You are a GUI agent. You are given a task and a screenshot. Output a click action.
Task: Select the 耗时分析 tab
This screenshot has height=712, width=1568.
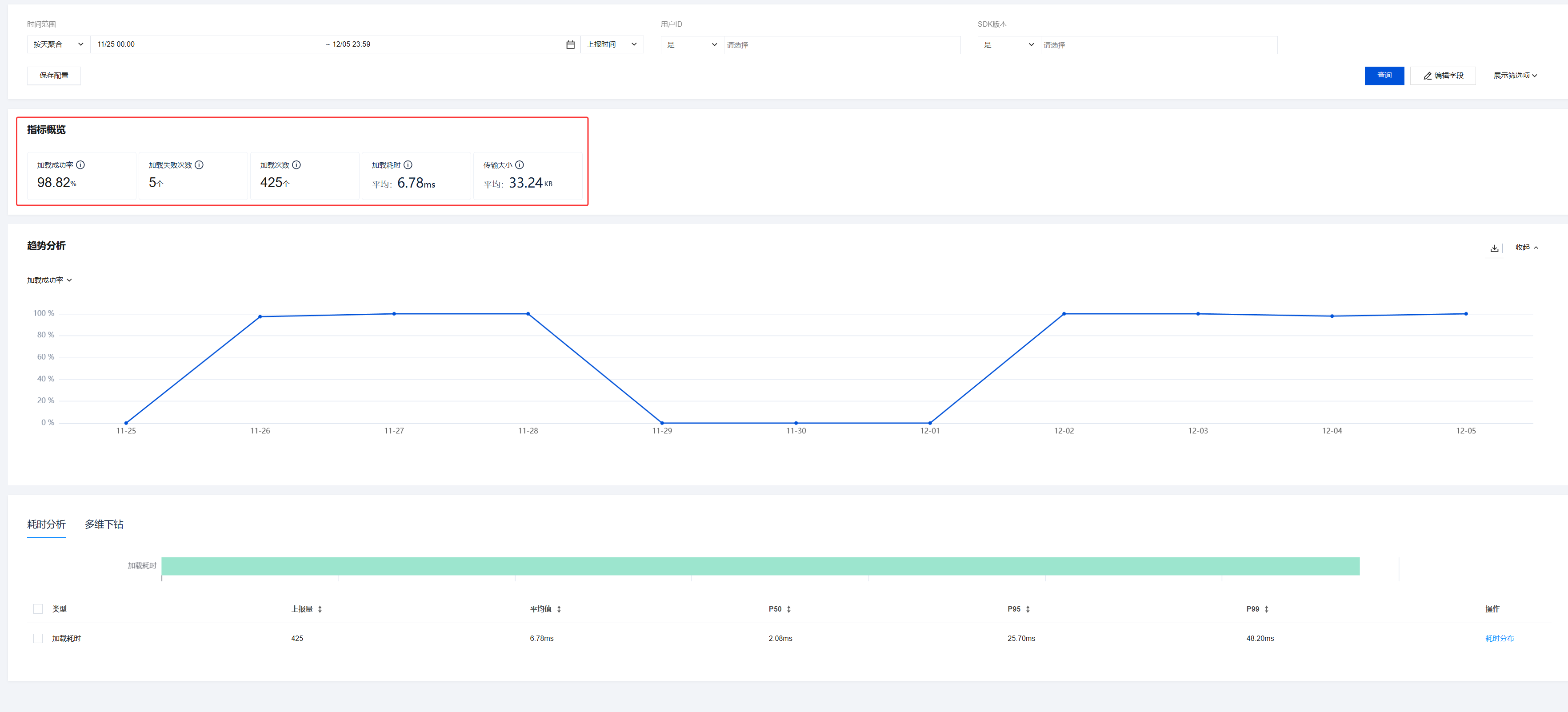click(46, 524)
